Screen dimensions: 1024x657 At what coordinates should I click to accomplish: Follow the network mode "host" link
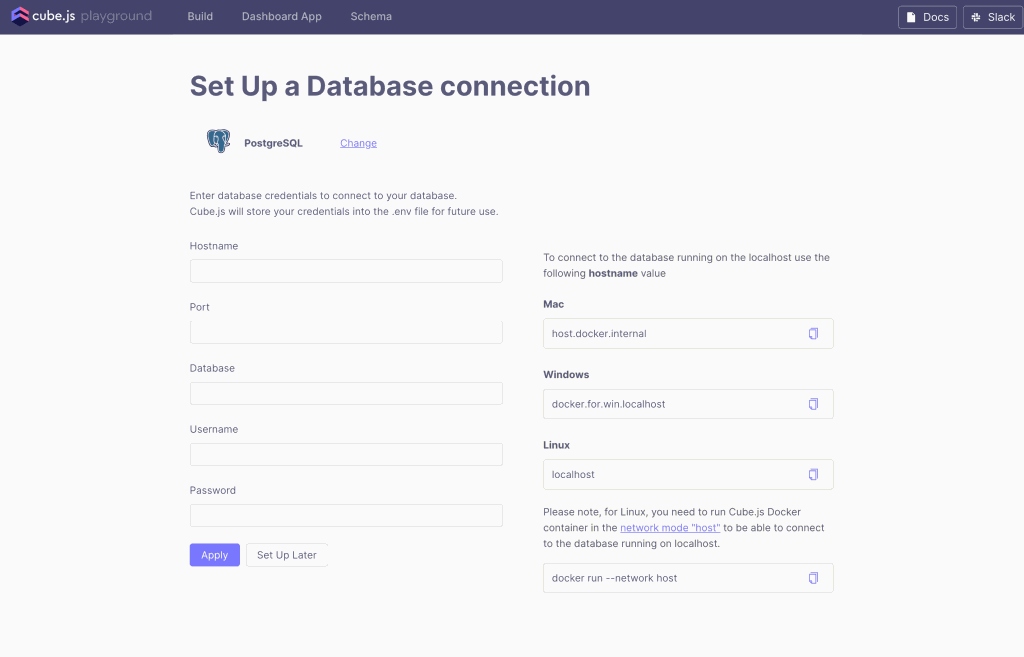(x=670, y=528)
